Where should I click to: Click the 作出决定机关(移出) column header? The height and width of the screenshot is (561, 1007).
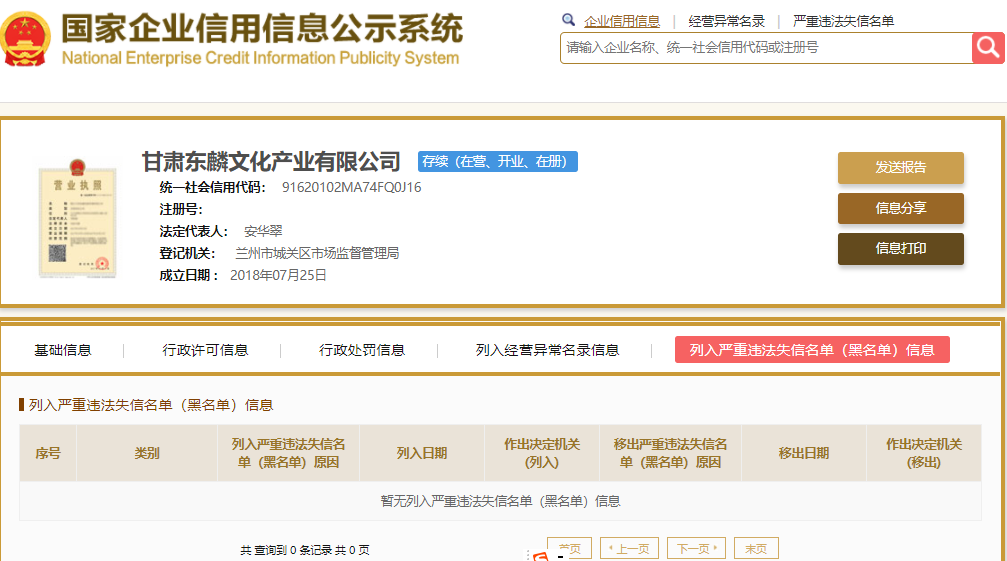pyautogui.click(x=924, y=453)
